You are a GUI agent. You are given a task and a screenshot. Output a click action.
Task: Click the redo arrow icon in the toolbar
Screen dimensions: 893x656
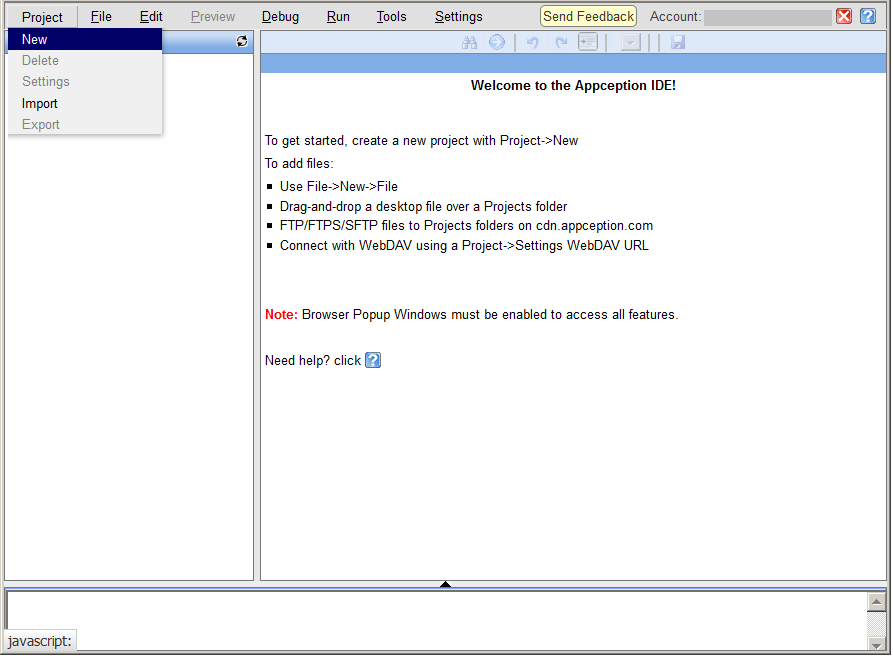tap(561, 43)
